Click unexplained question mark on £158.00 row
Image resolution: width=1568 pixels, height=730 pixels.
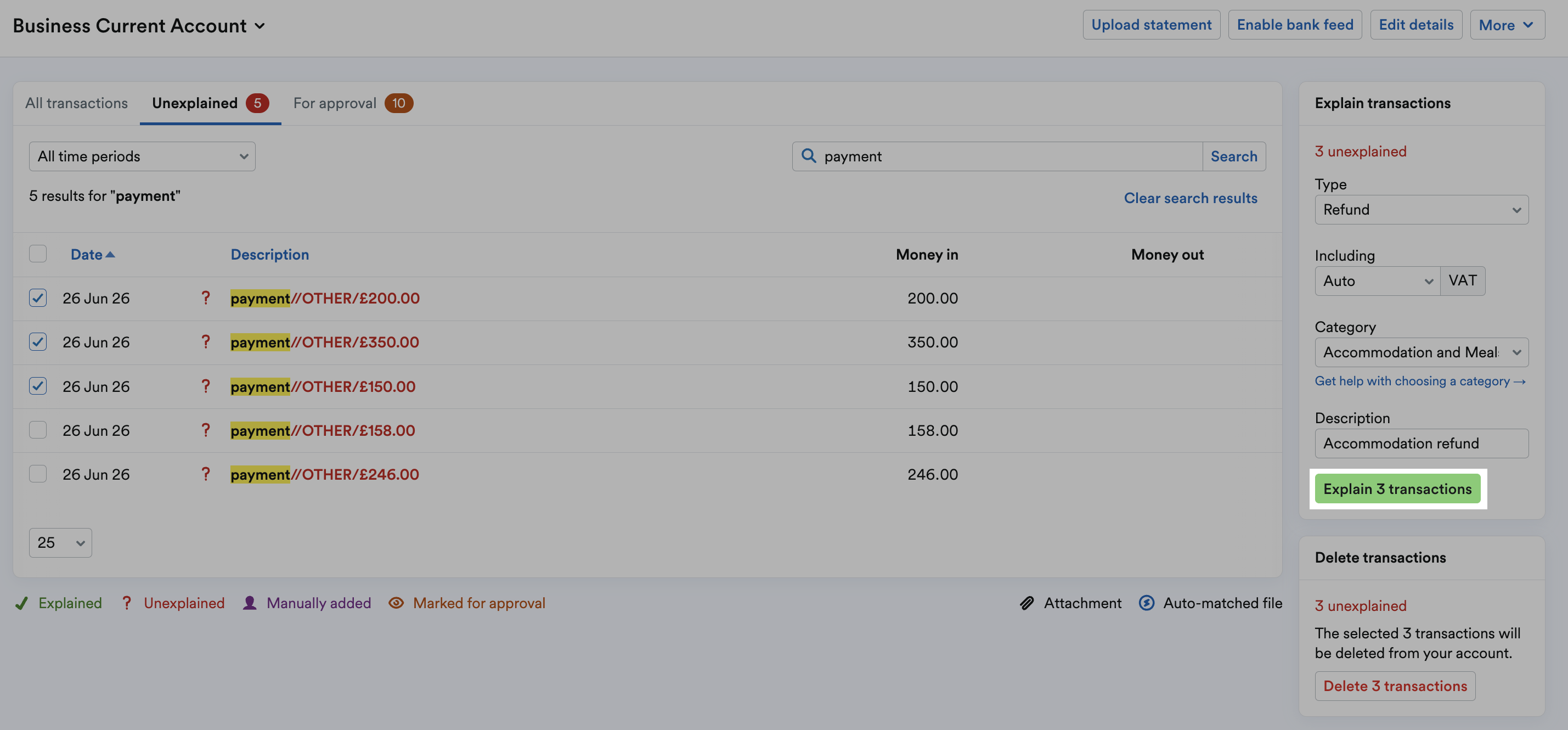(206, 430)
